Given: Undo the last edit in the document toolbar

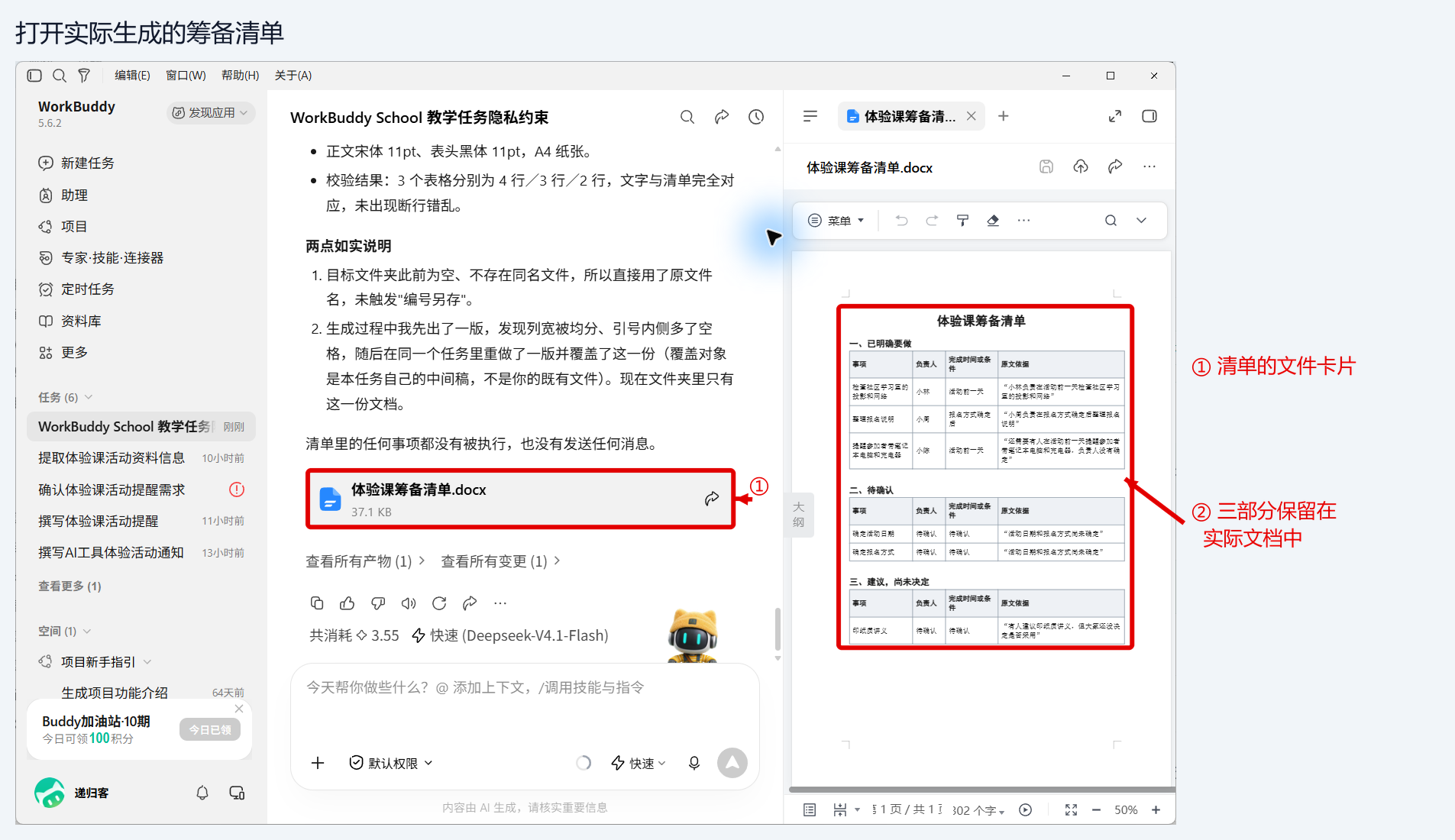Looking at the screenshot, I should [902, 221].
